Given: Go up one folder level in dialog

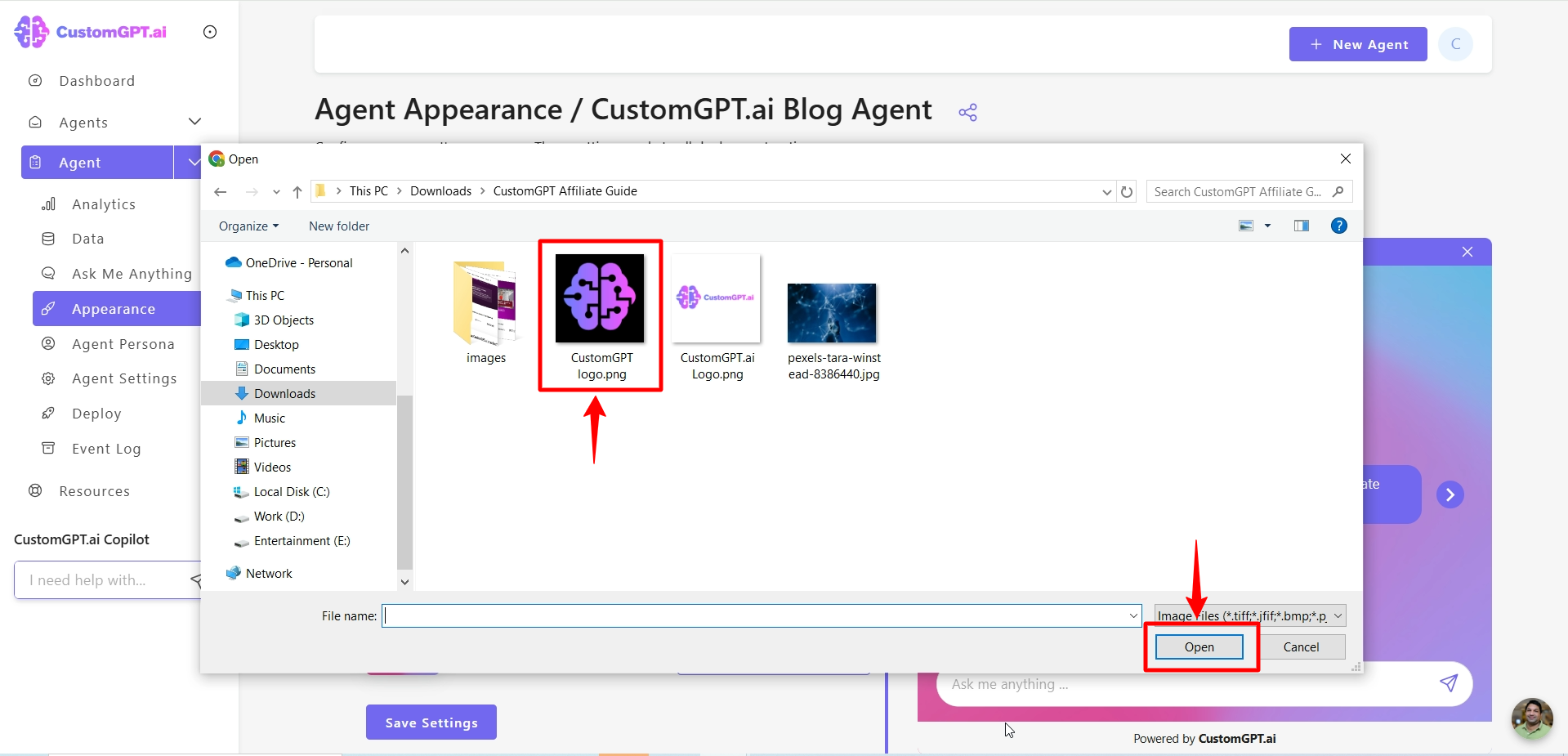Looking at the screenshot, I should click(297, 192).
